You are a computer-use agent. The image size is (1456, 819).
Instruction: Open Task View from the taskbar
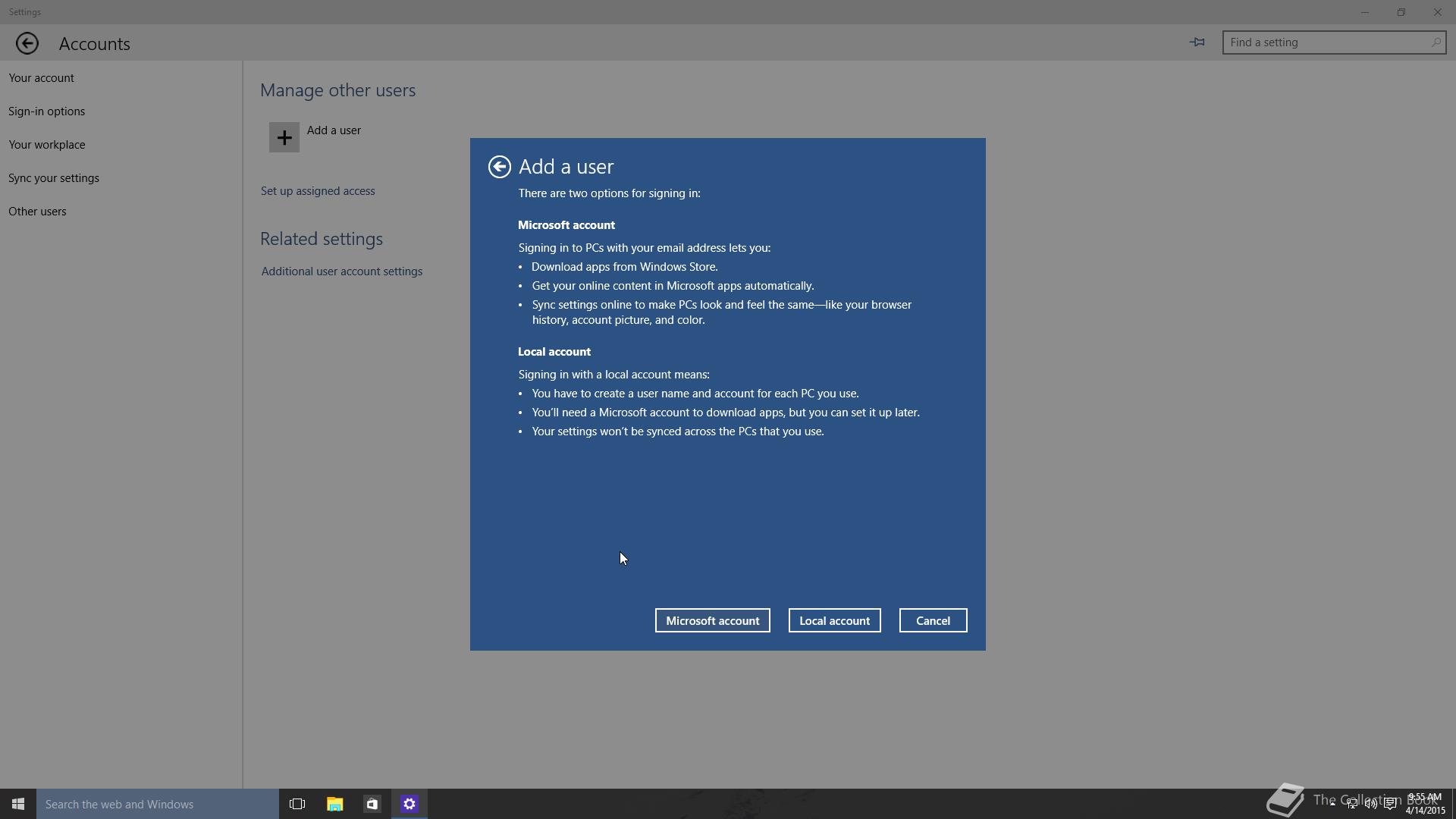[x=297, y=804]
